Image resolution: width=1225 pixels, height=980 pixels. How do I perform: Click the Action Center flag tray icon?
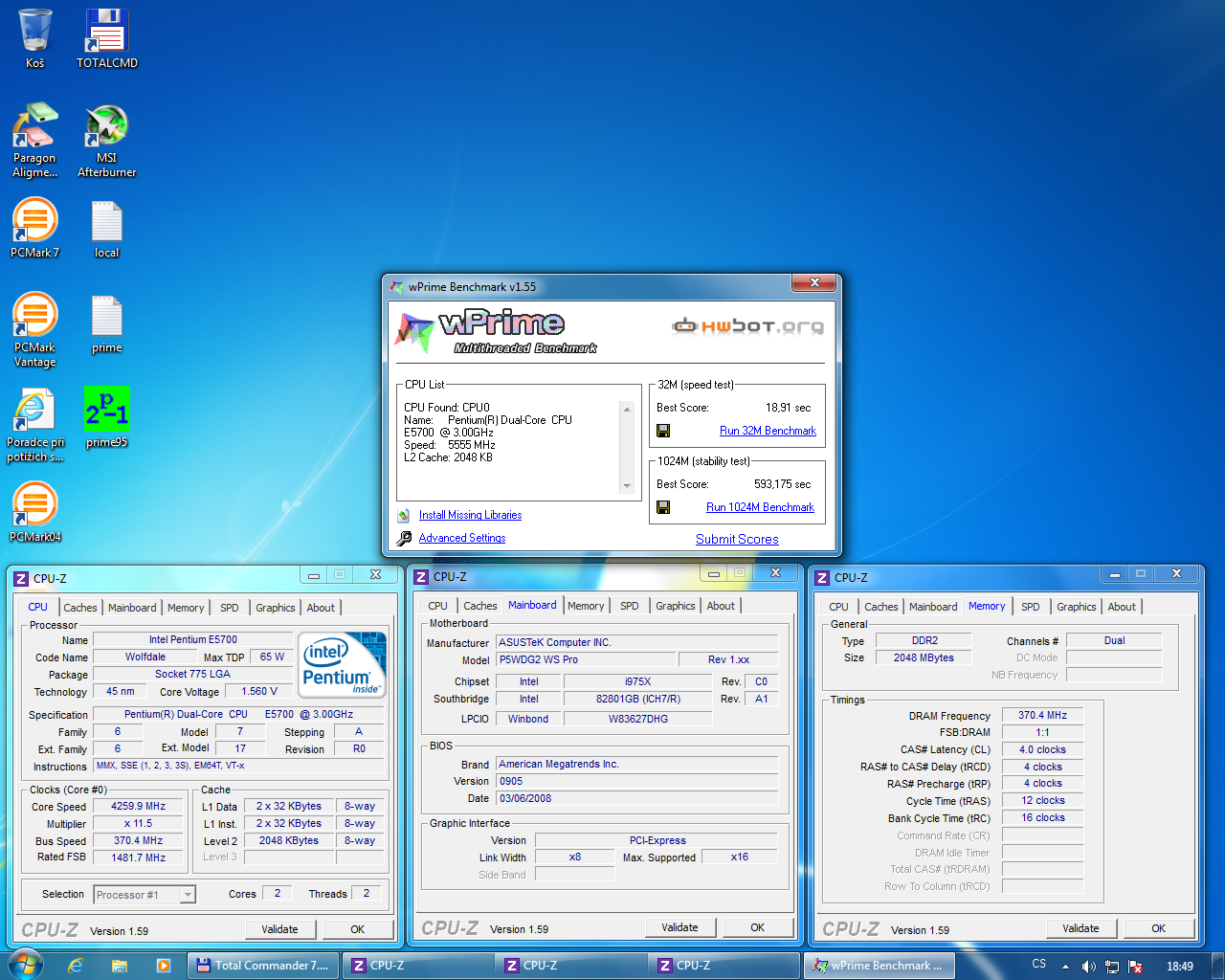point(1135,966)
